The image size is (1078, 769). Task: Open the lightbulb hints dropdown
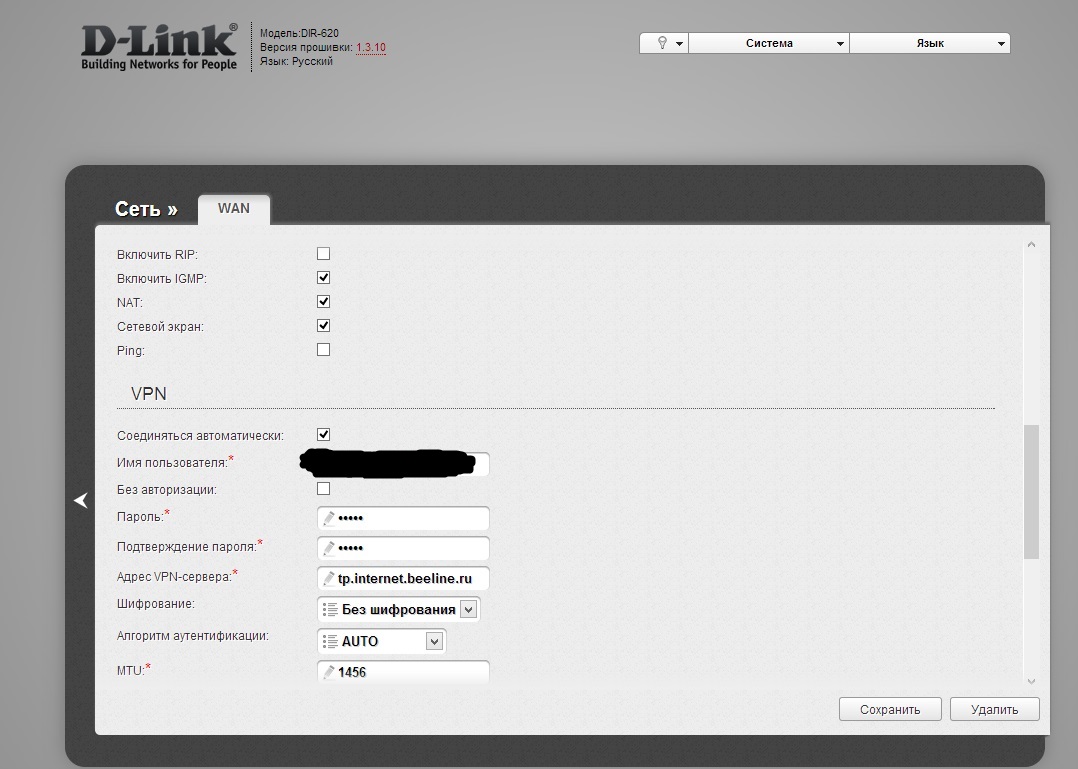[x=663, y=43]
